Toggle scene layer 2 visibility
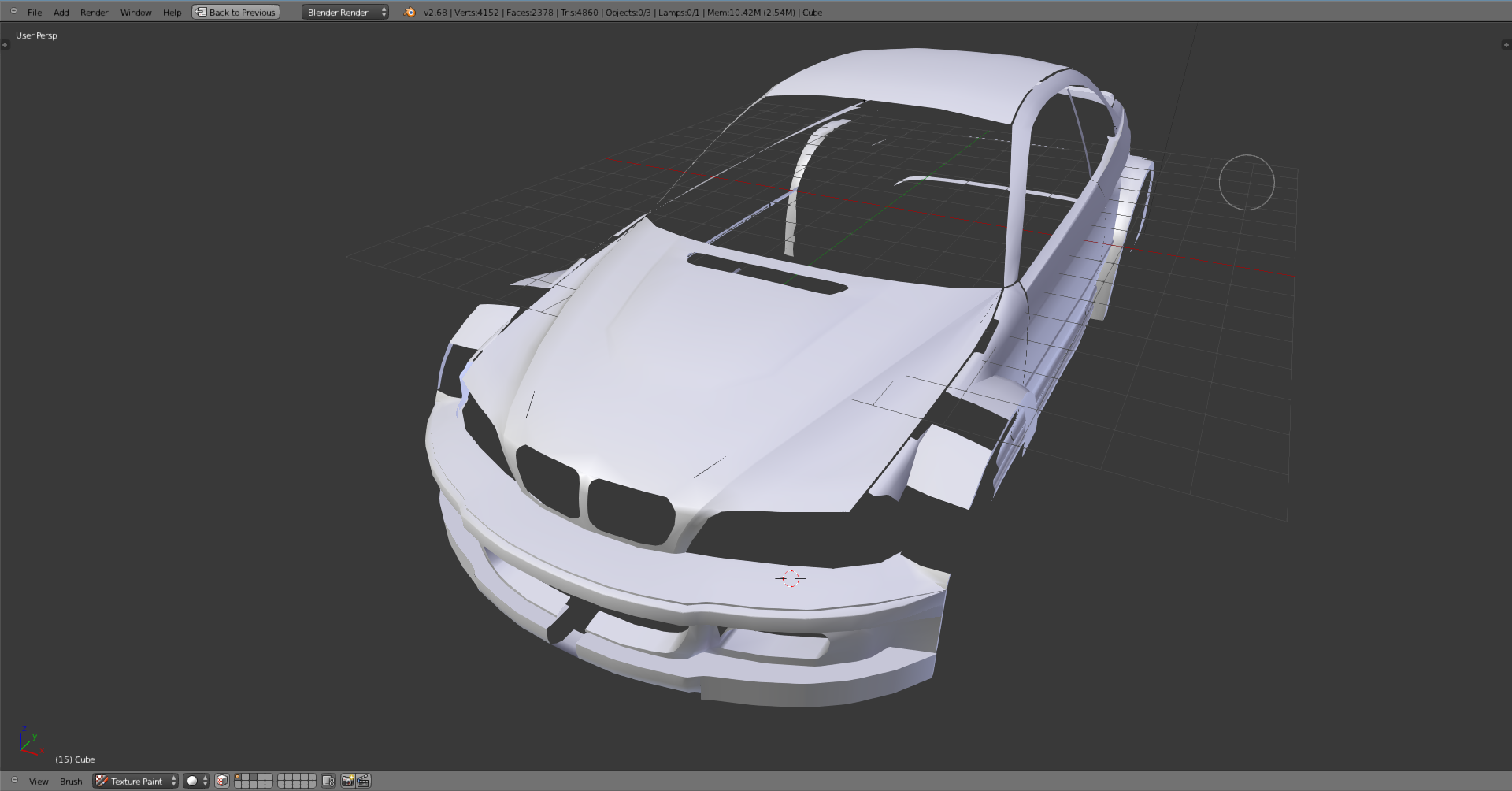This screenshot has height=791, width=1512. pos(246,777)
